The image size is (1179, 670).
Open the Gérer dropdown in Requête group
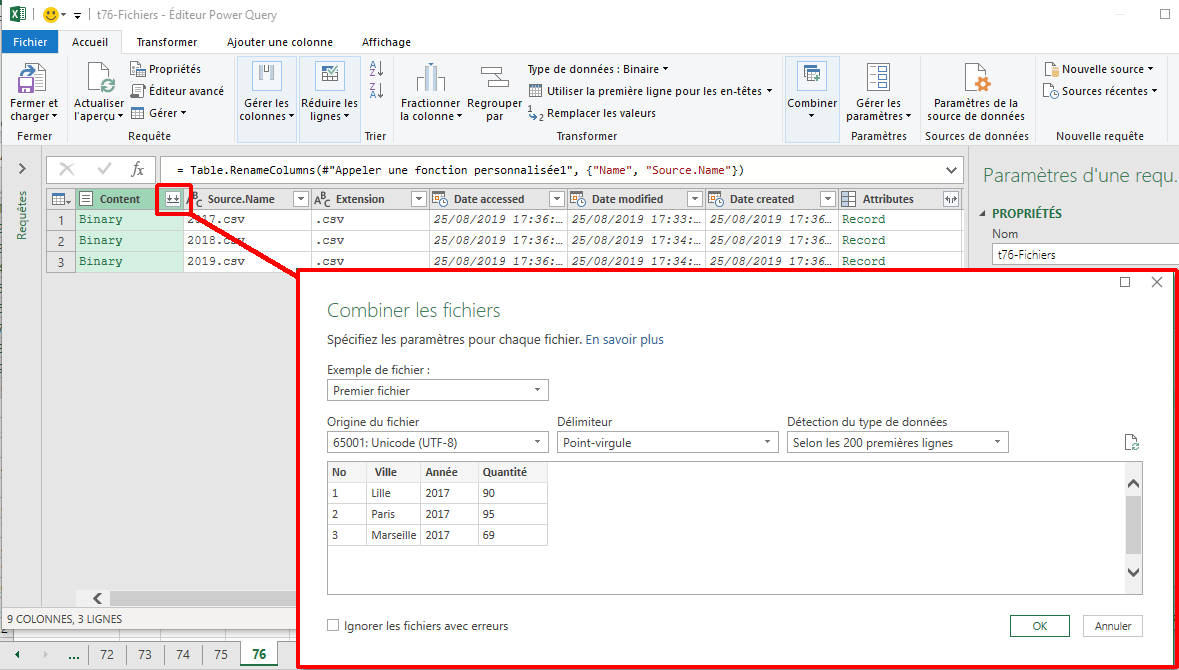(158, 114)
